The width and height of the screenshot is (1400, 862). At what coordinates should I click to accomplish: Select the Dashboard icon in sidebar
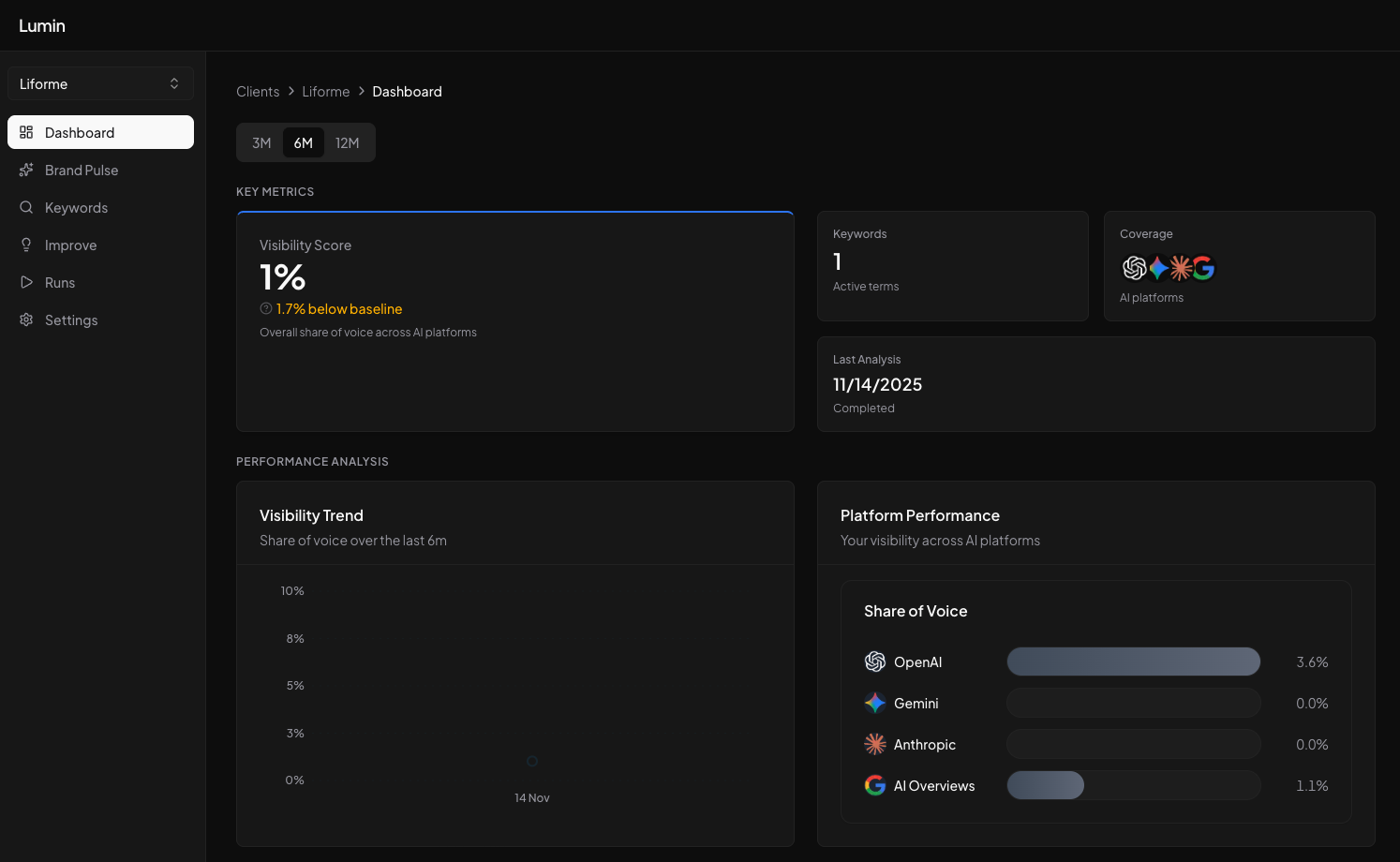(x=27, y=132)
